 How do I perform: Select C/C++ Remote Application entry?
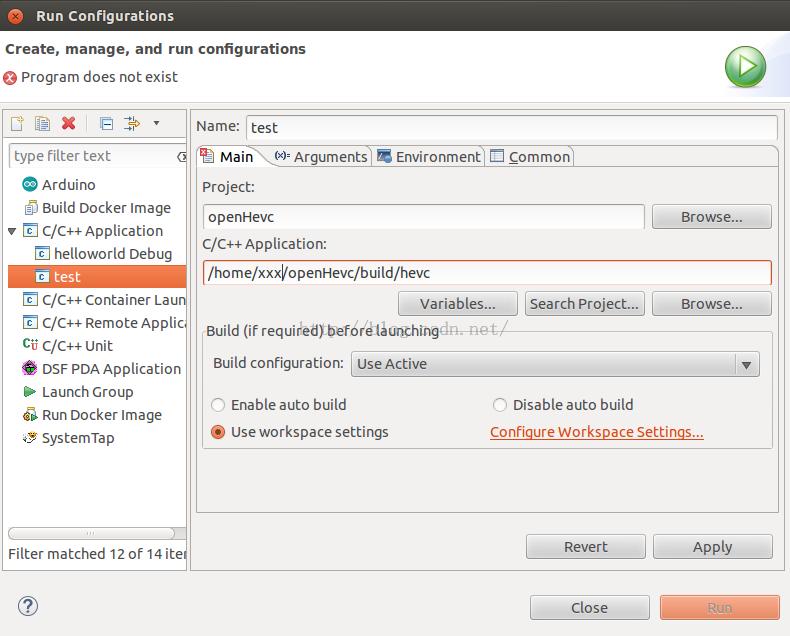pos(114,323)
